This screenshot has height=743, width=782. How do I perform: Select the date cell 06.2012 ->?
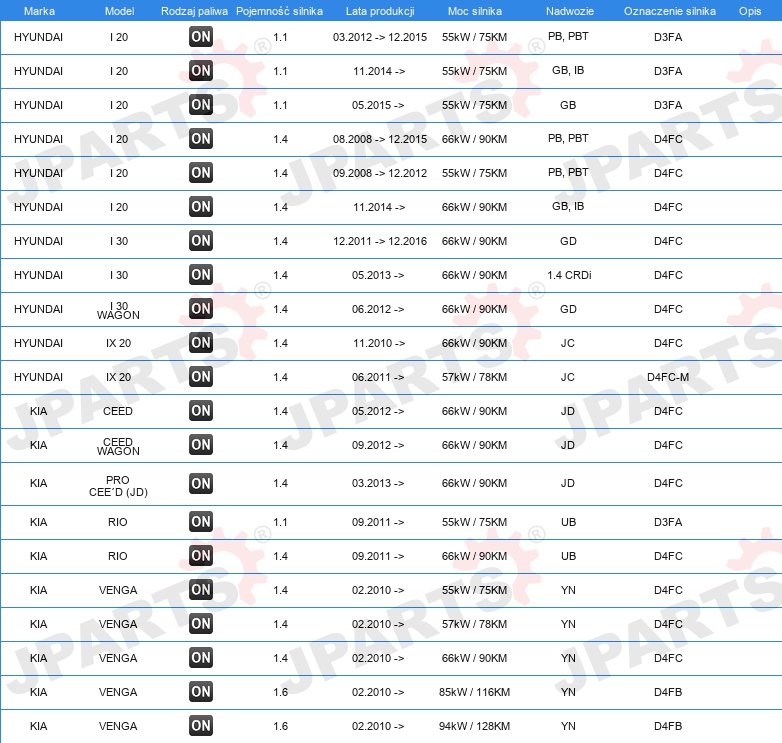point(378,309)
